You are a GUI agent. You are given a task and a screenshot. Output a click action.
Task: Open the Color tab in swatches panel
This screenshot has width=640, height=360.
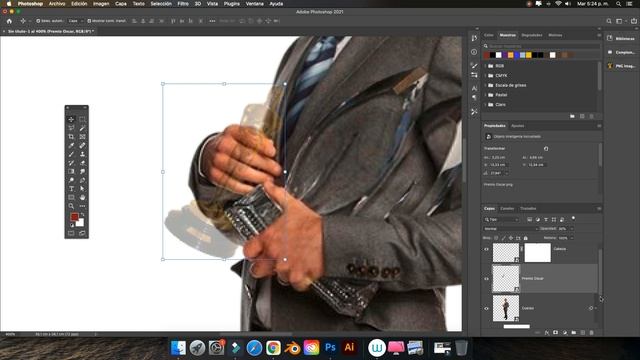[489, 35]
